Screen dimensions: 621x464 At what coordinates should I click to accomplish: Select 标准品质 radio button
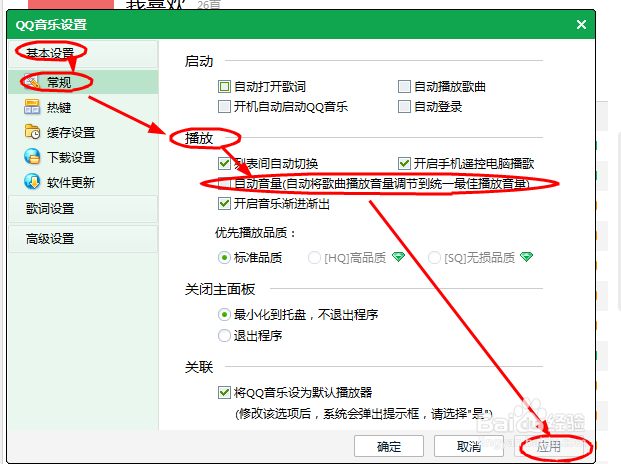[224, 258]
